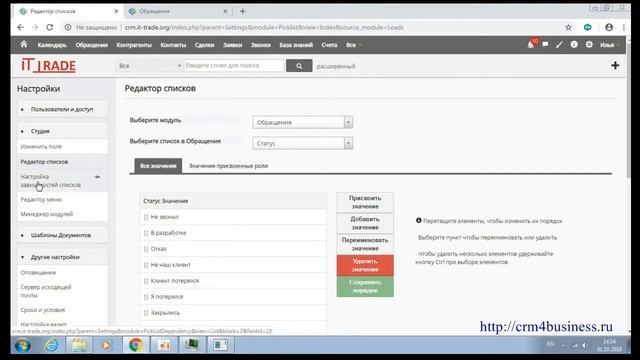This screenshot has width=640, height=360.
Task: Open media player from taskbar
Action: pyautogui.click(x=107, y=345)
